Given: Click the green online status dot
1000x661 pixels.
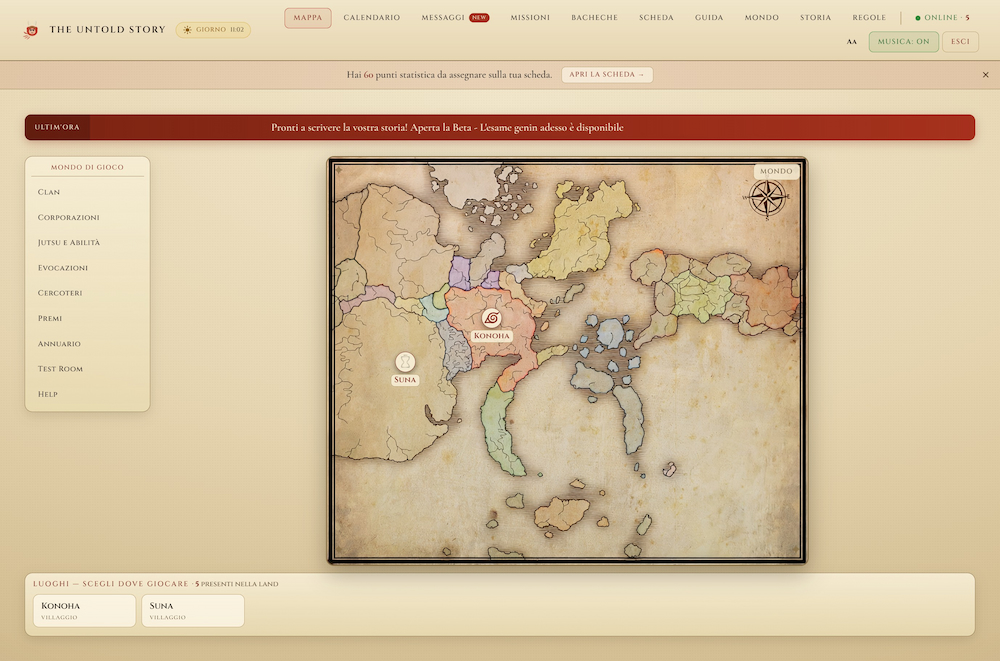Looking at the screenshot, I should click(918, 18).
